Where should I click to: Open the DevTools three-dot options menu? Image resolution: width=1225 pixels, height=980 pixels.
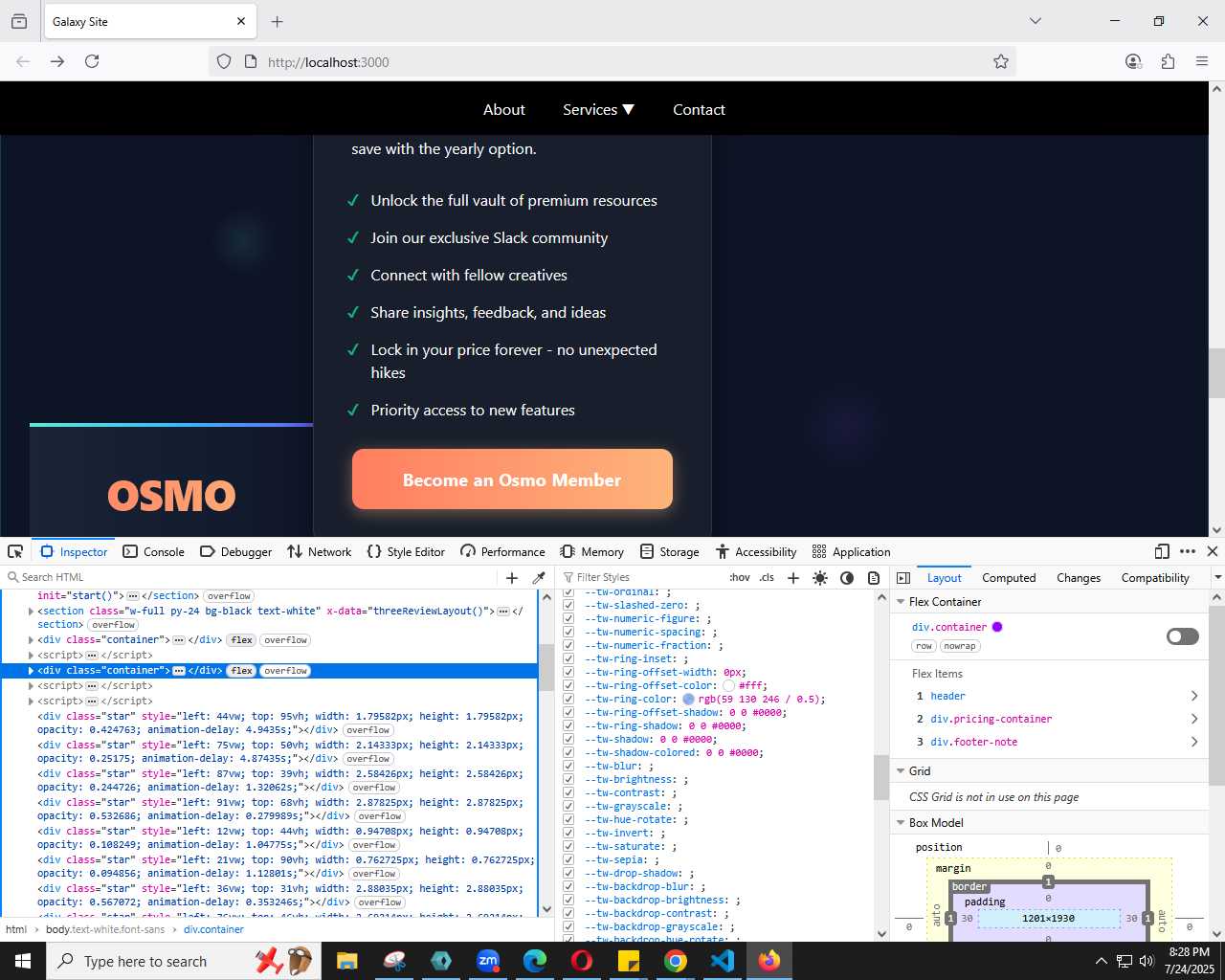(x=1188, y=551)
